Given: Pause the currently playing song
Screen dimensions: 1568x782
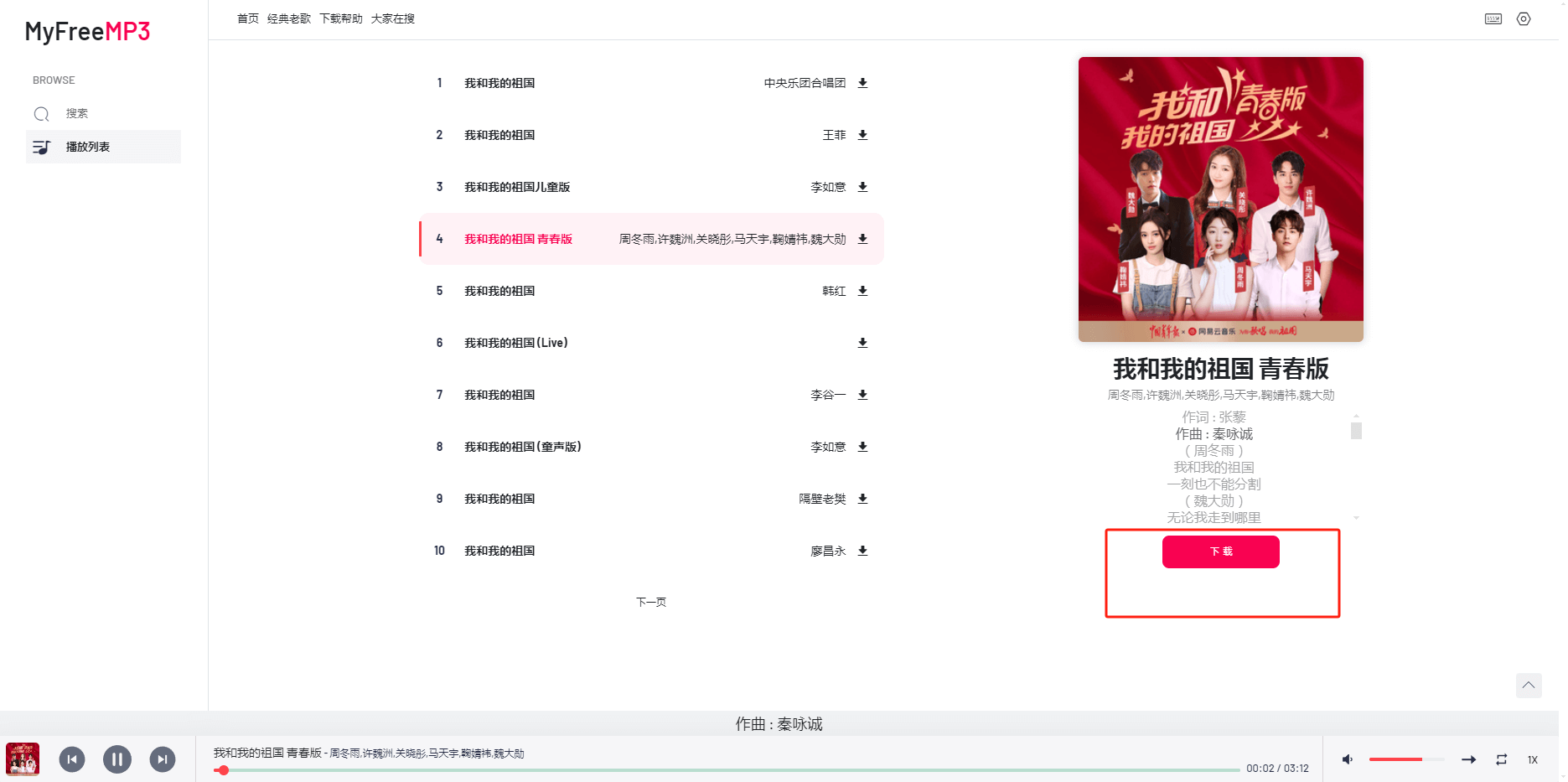Looking at the screenshot, I should click(x=117, y=759).
